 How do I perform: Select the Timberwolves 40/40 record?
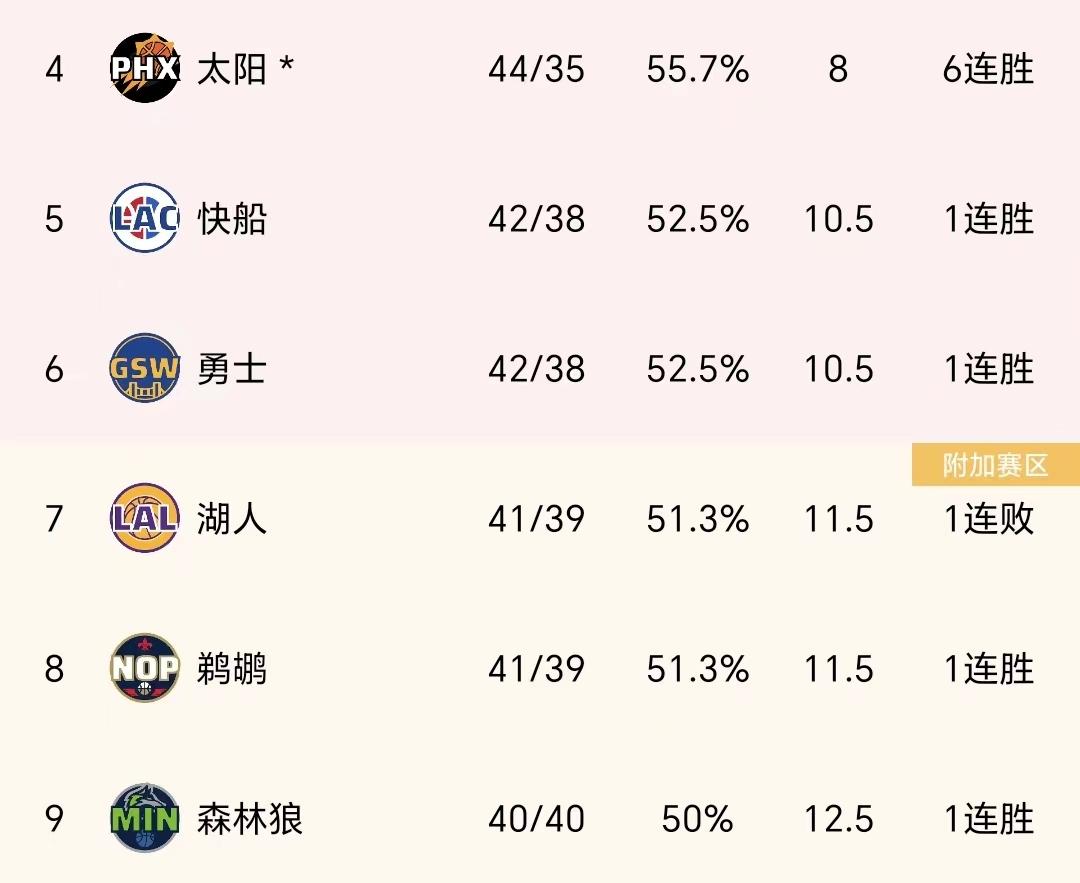537,819
